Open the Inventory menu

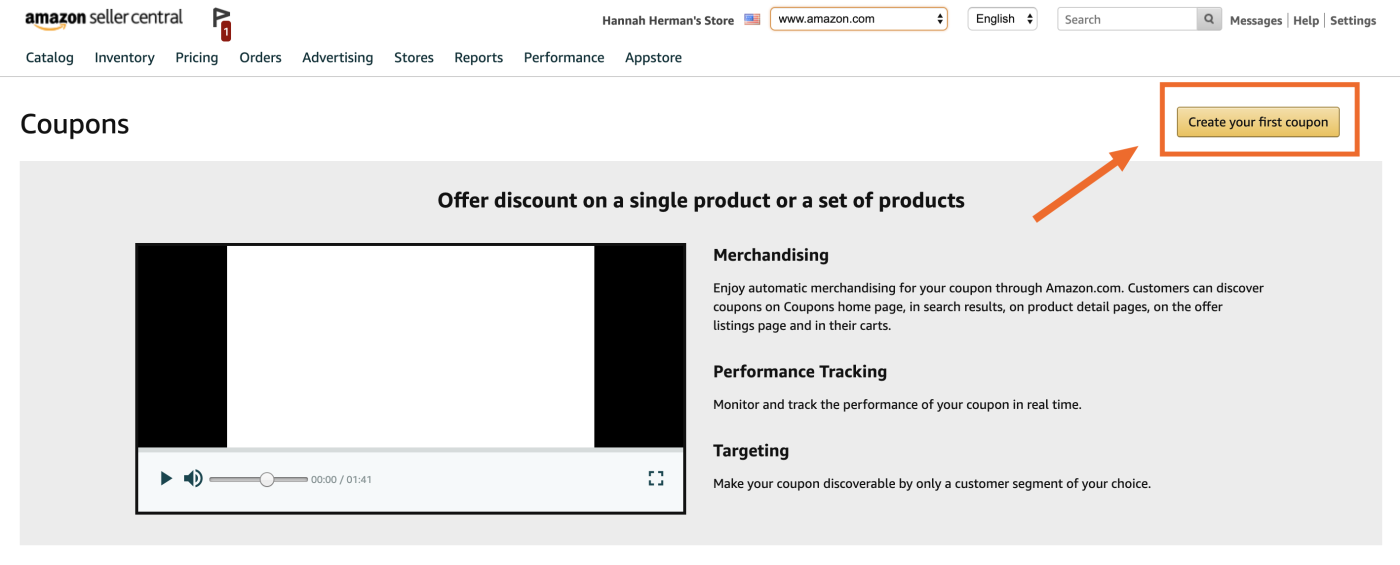(125, 57)
